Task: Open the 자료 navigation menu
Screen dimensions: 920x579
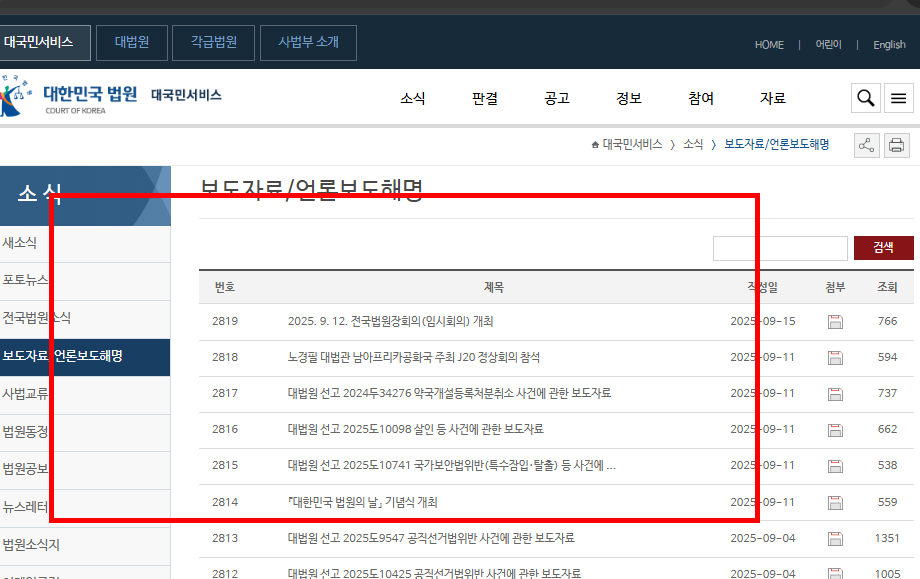Action: point(771,98)
